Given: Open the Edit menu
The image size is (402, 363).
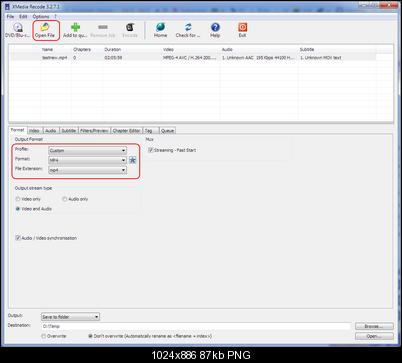Looking at the screenshot, I should [23, 16].
